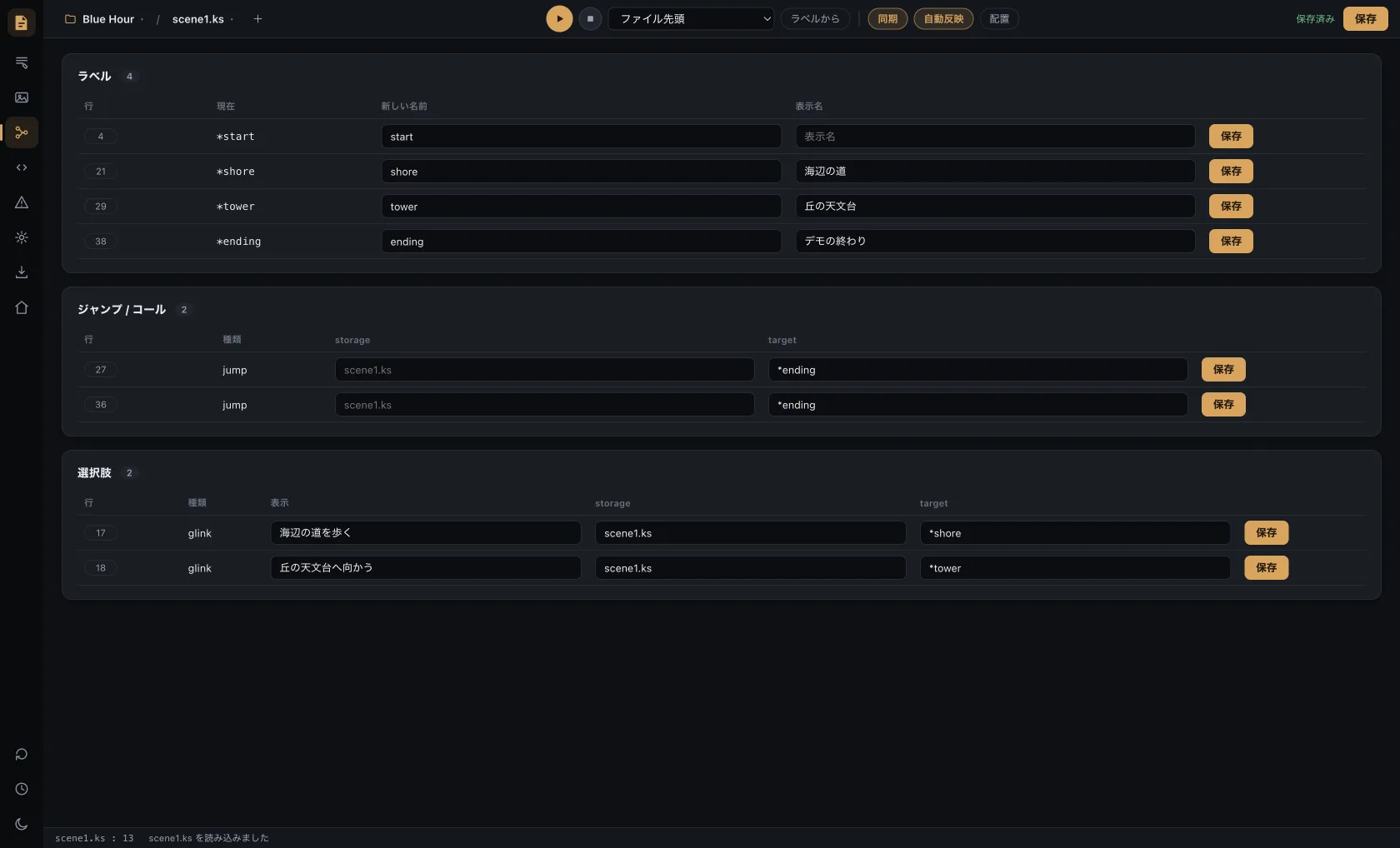Click status bar message scene1.ks を読み込みました

click(x=208, y=838)
